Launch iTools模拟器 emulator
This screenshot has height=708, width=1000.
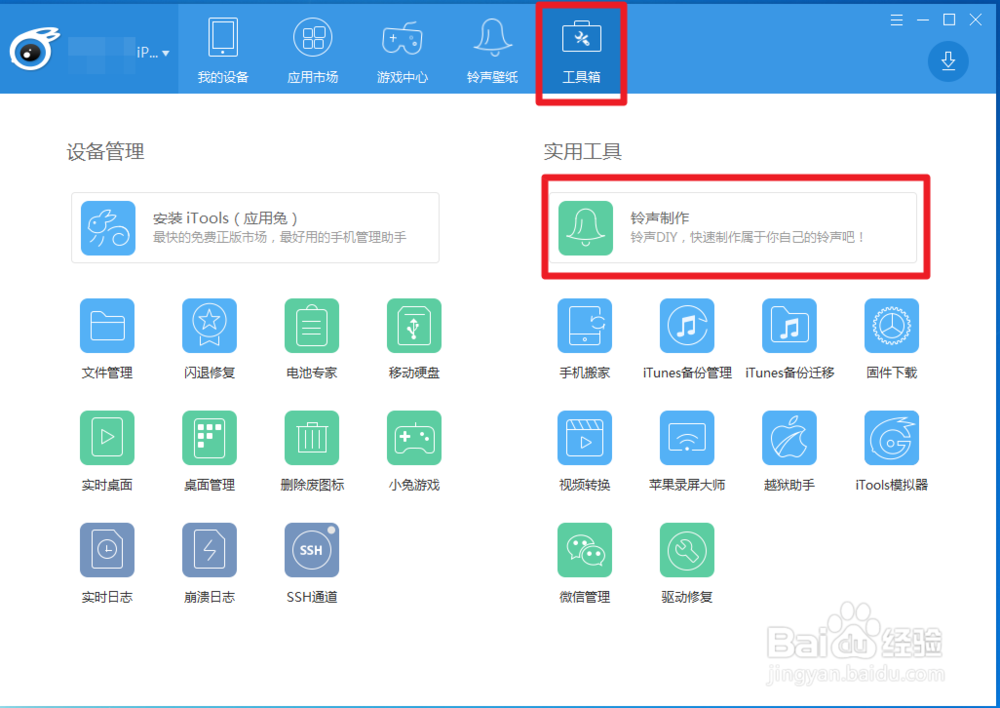click(x=892, y=438)
